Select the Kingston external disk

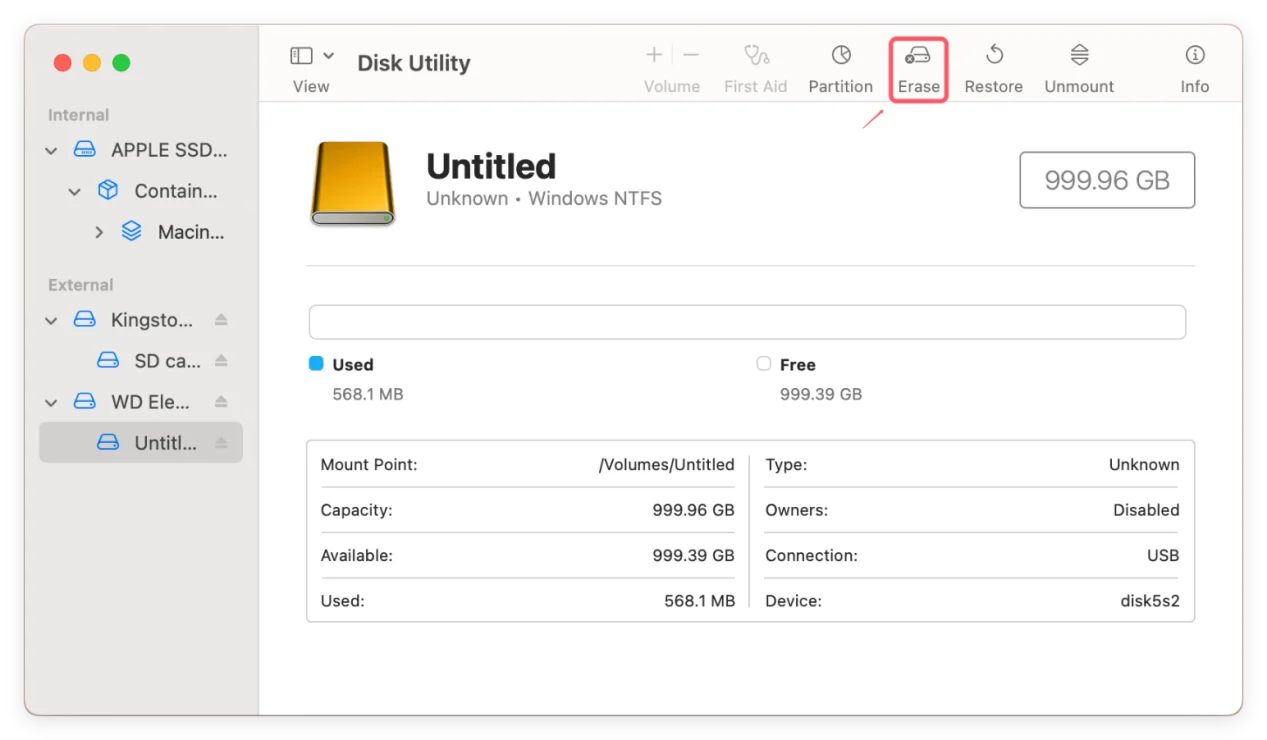click(x=141, y=320)
